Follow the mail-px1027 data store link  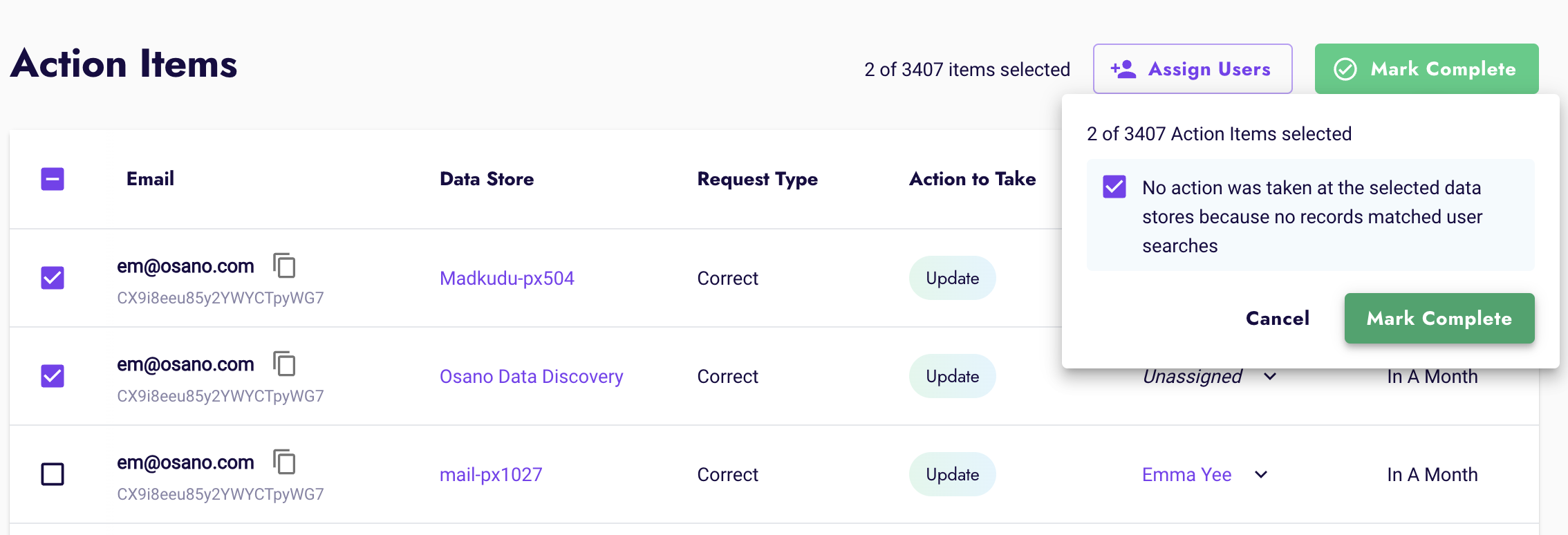(x=491, y=474)
